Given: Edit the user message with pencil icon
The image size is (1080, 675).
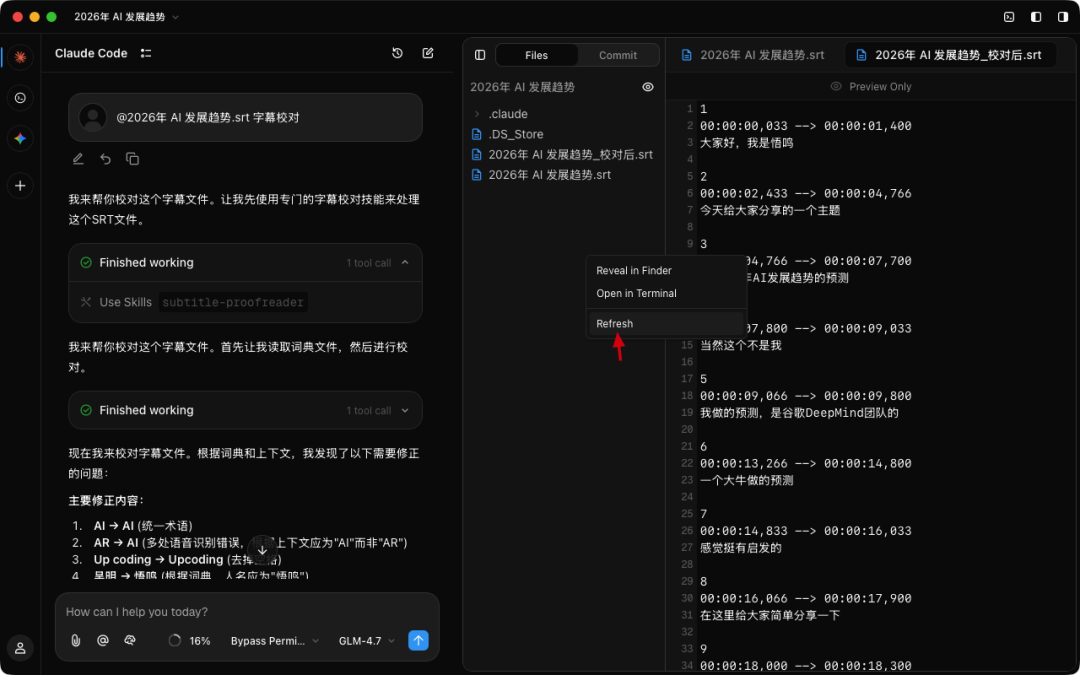Looking at the screenshot, I should [x=78, y=159].
